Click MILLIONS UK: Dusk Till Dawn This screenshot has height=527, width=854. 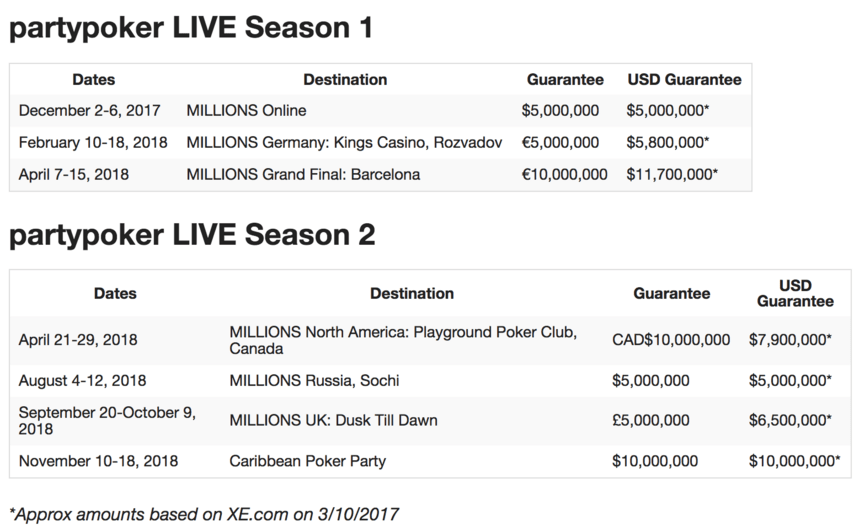(x=333, y=421)
